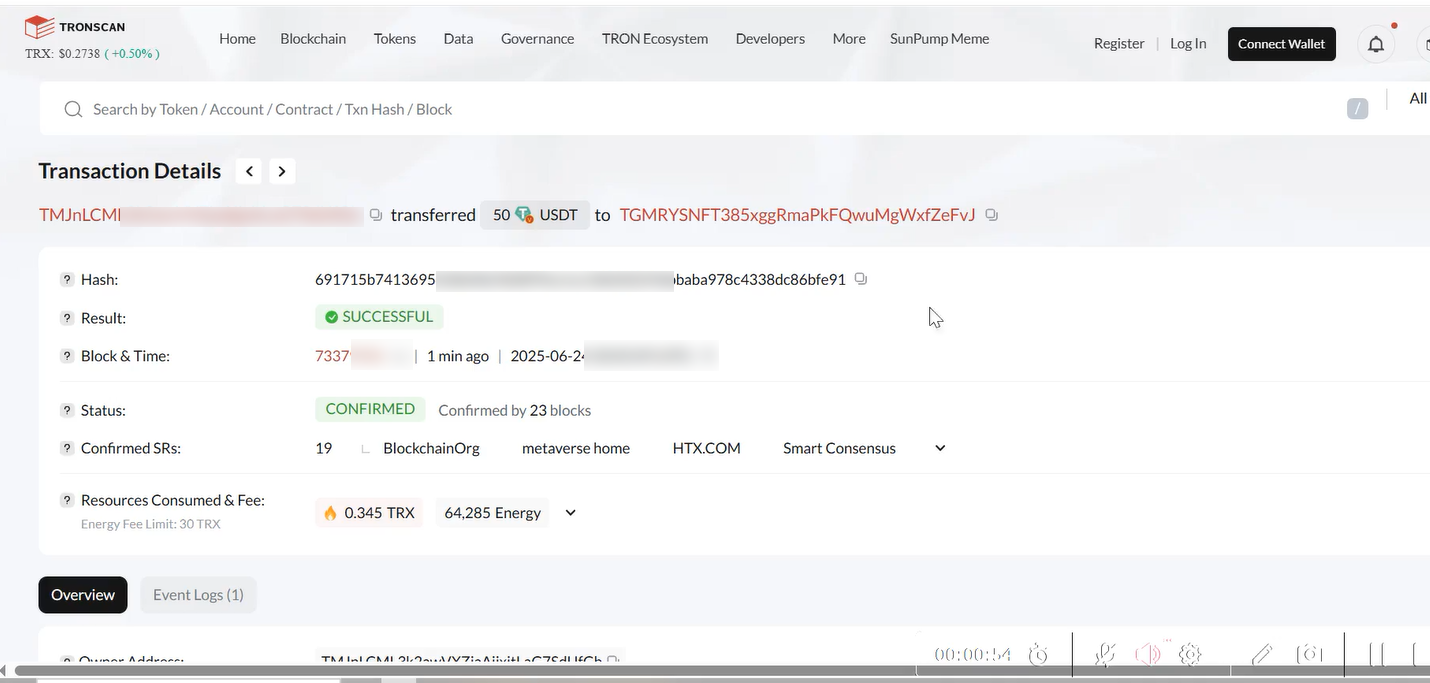Click the screenshot camera icon in recorder
Screen dimensions: 1430x683
[x=1309, y=654]
